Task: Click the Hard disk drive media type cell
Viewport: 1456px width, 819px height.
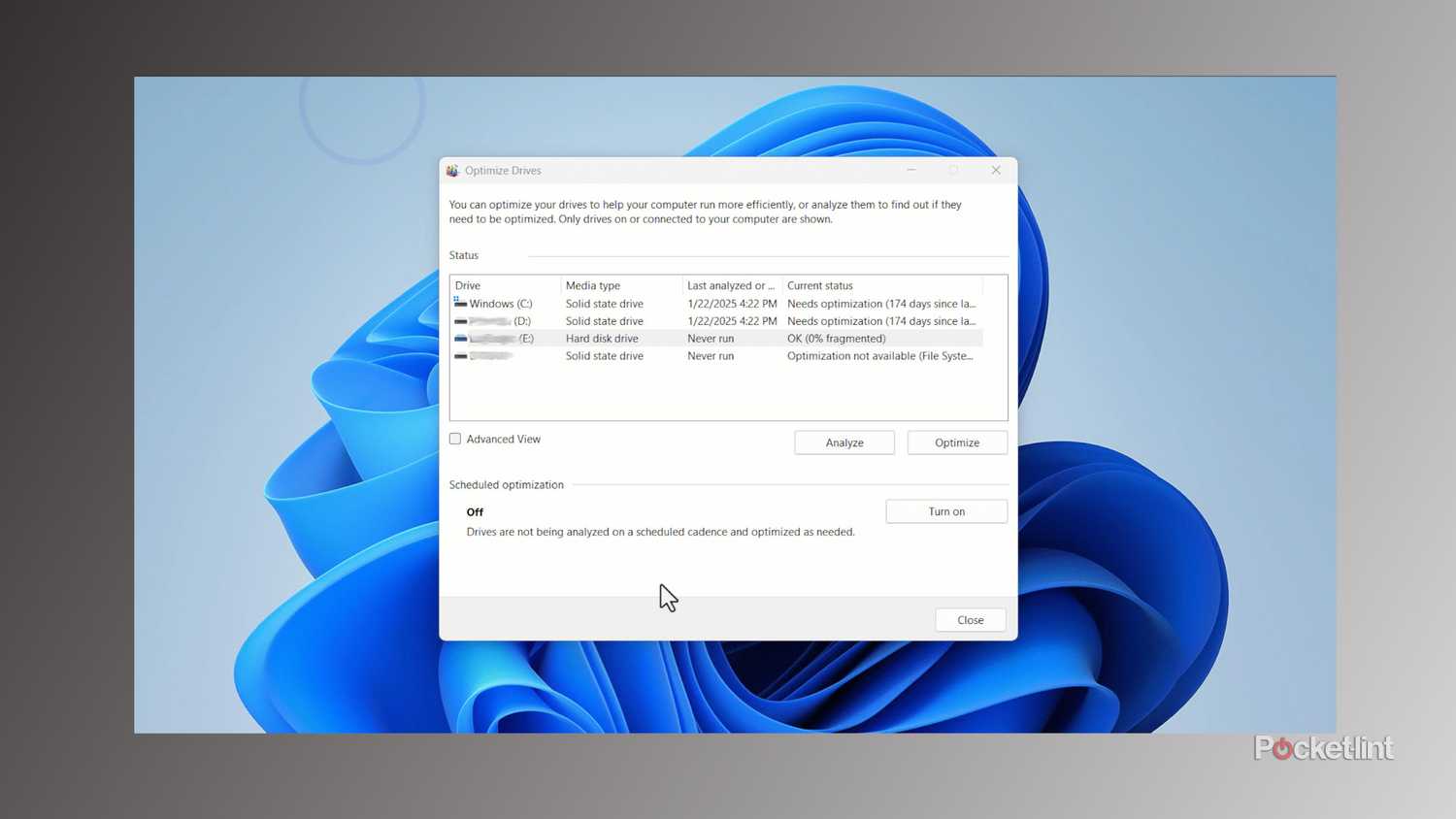Action: (x=602, y=339)
